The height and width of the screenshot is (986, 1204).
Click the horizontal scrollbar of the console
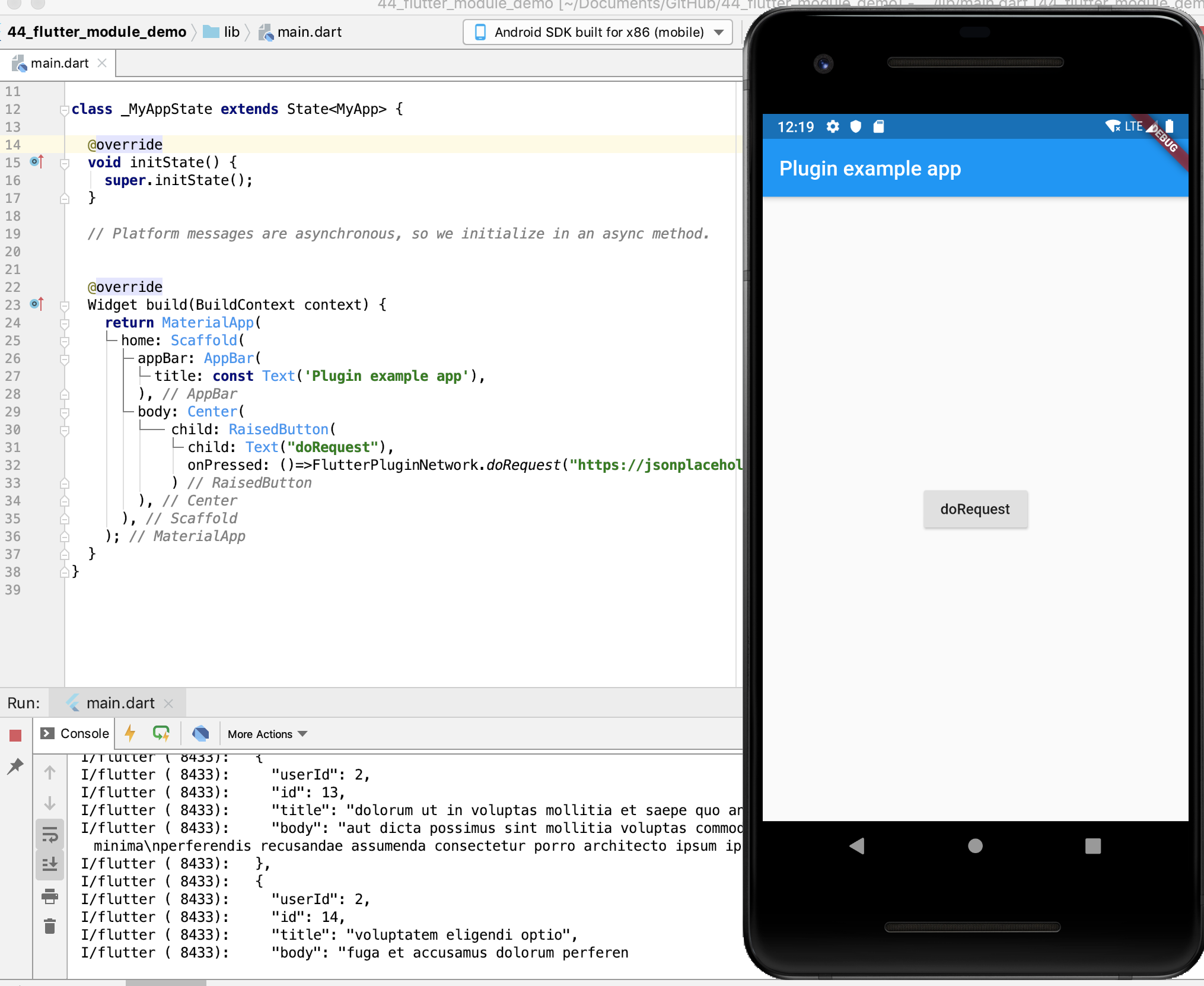pos(166,982)
